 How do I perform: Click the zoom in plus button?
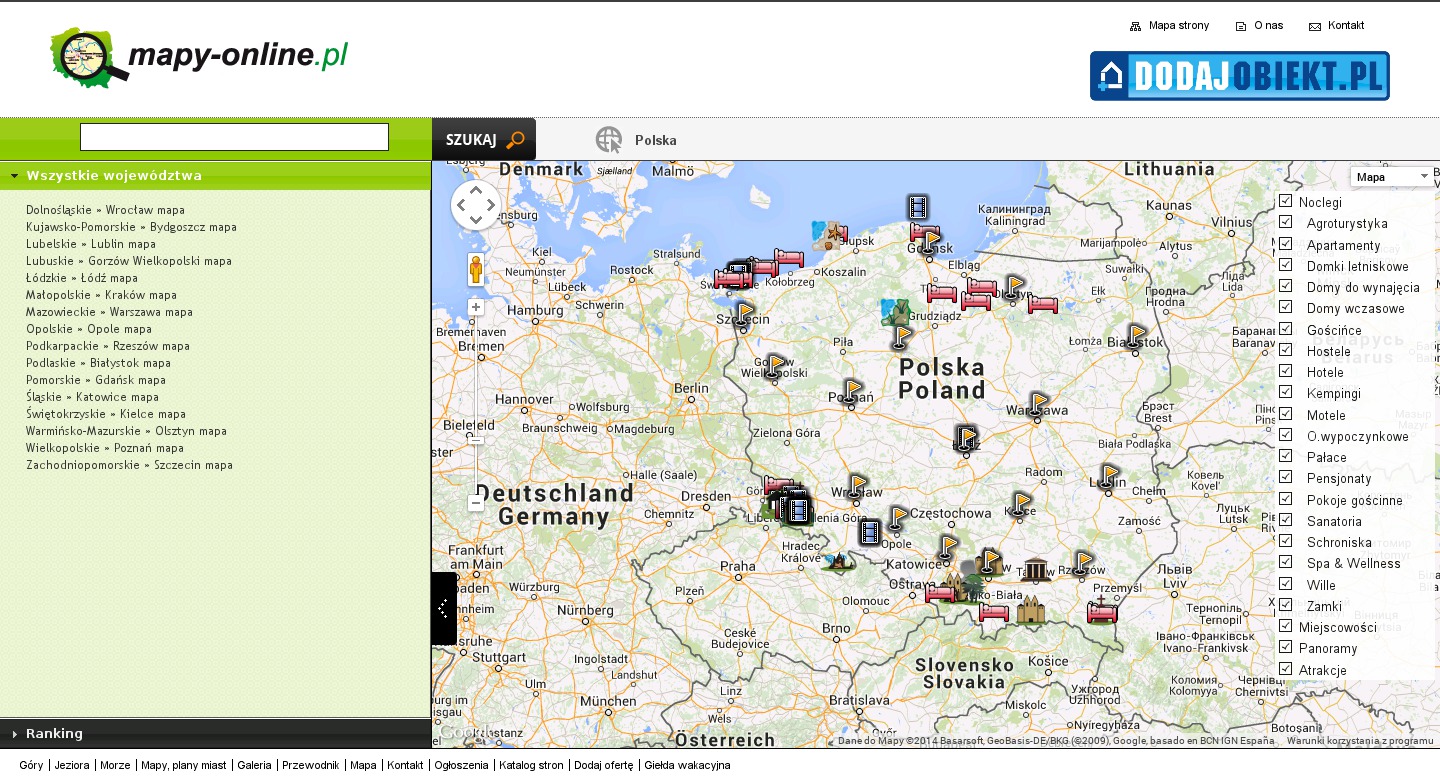point(476,308)
